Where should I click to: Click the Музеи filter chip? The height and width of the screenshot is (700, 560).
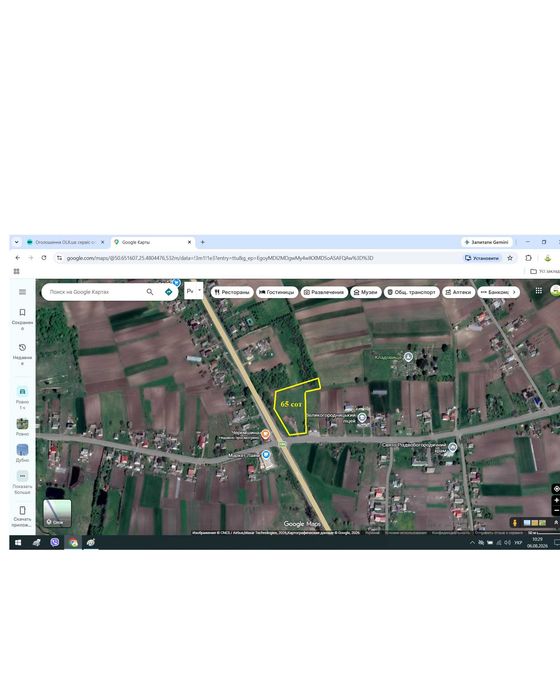[366, 292]
